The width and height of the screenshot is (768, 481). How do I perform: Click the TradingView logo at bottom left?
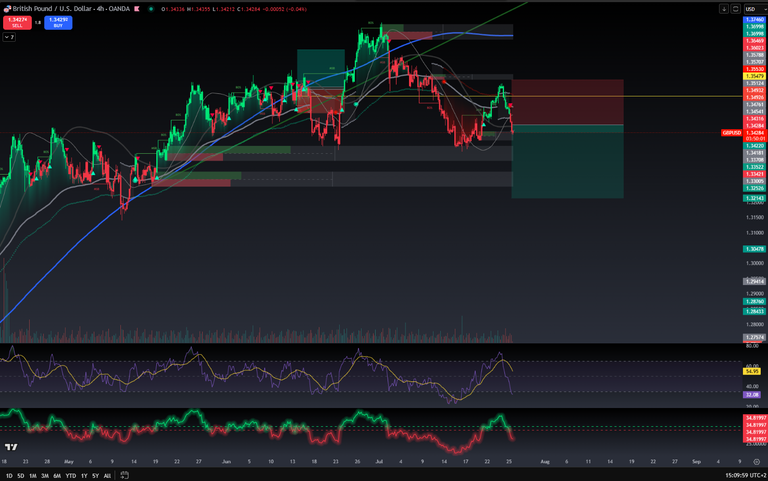[x=11, y=448]
